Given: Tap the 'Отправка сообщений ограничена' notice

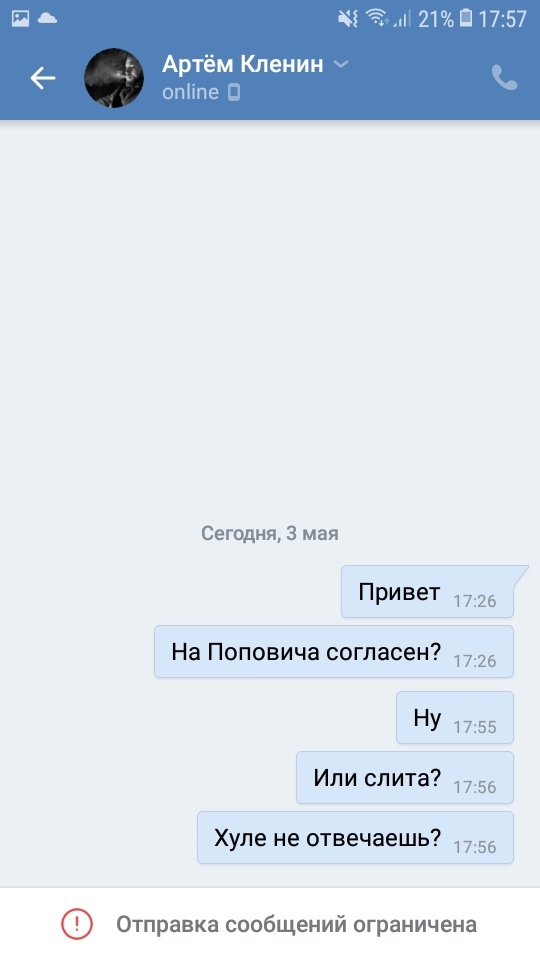Looking at the screenshot, I should point(270,923).
